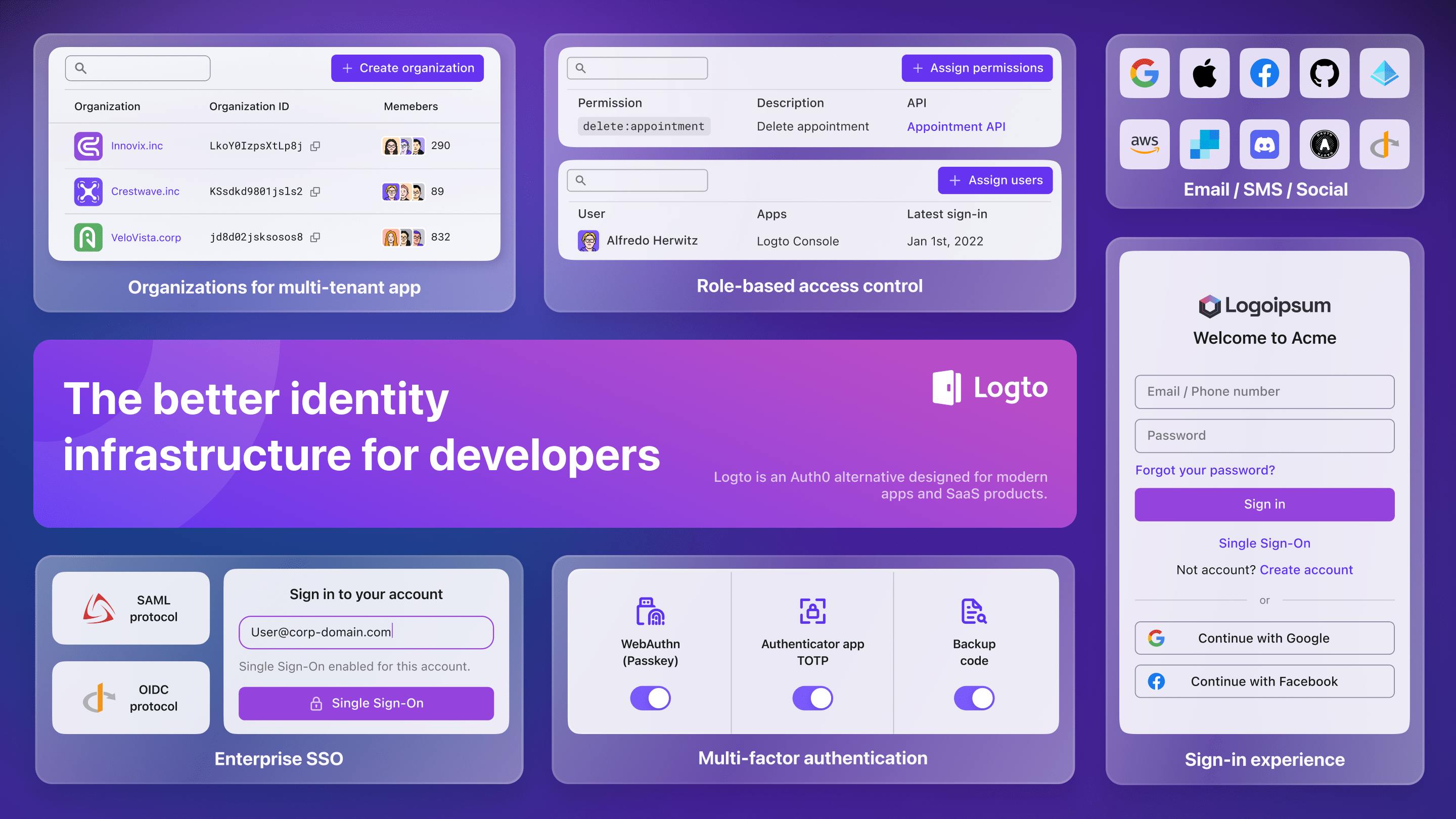Click the user name Alfredo Herwitz

click(652, 241)
